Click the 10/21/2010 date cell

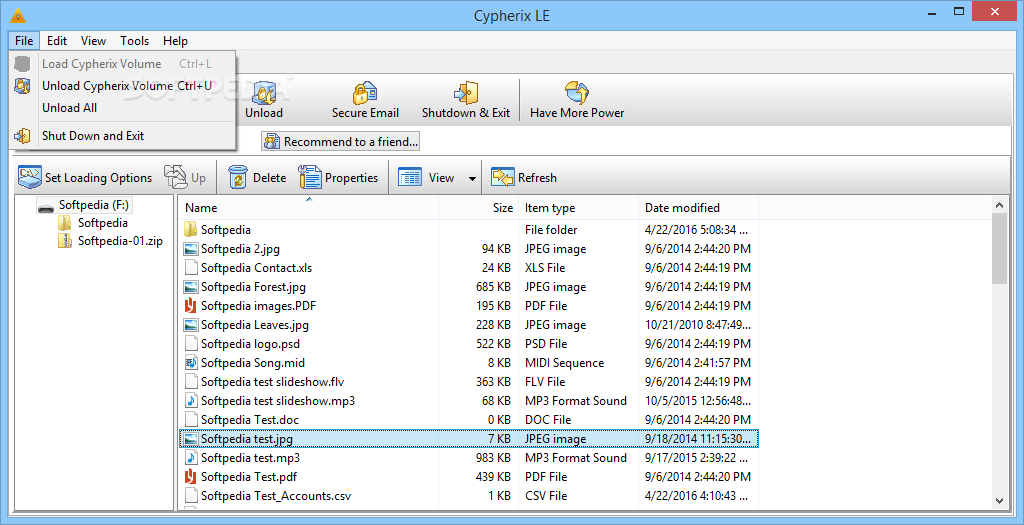(x=697, y=325)
